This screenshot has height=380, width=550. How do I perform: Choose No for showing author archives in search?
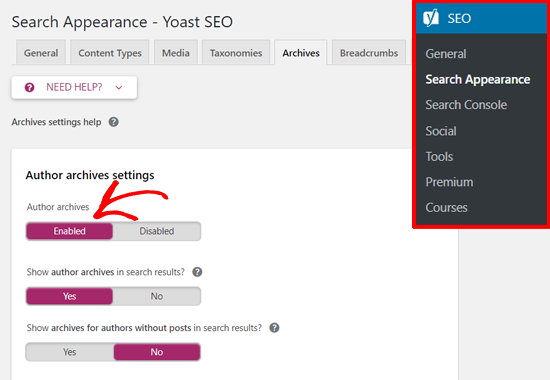pyautogui.click(x=156, y=296)
